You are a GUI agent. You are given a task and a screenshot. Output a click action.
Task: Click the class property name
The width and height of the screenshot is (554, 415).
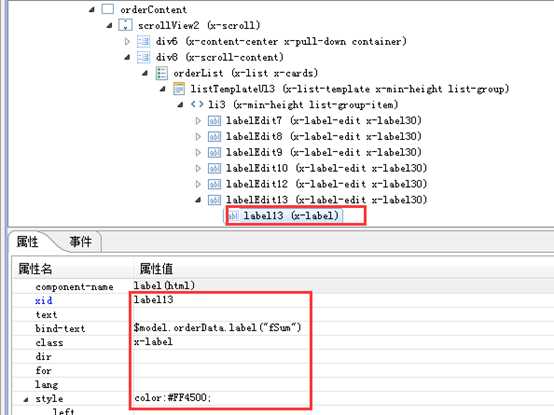[x=49, y=343]
